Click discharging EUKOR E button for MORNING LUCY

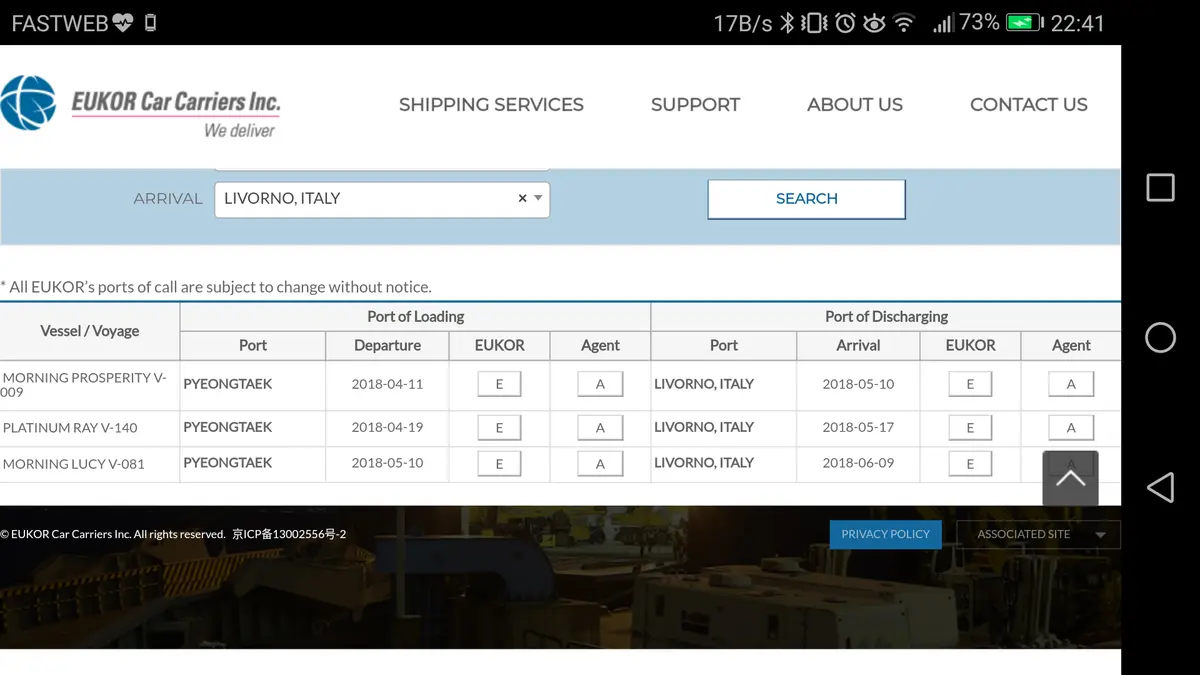tap(970, 464)
